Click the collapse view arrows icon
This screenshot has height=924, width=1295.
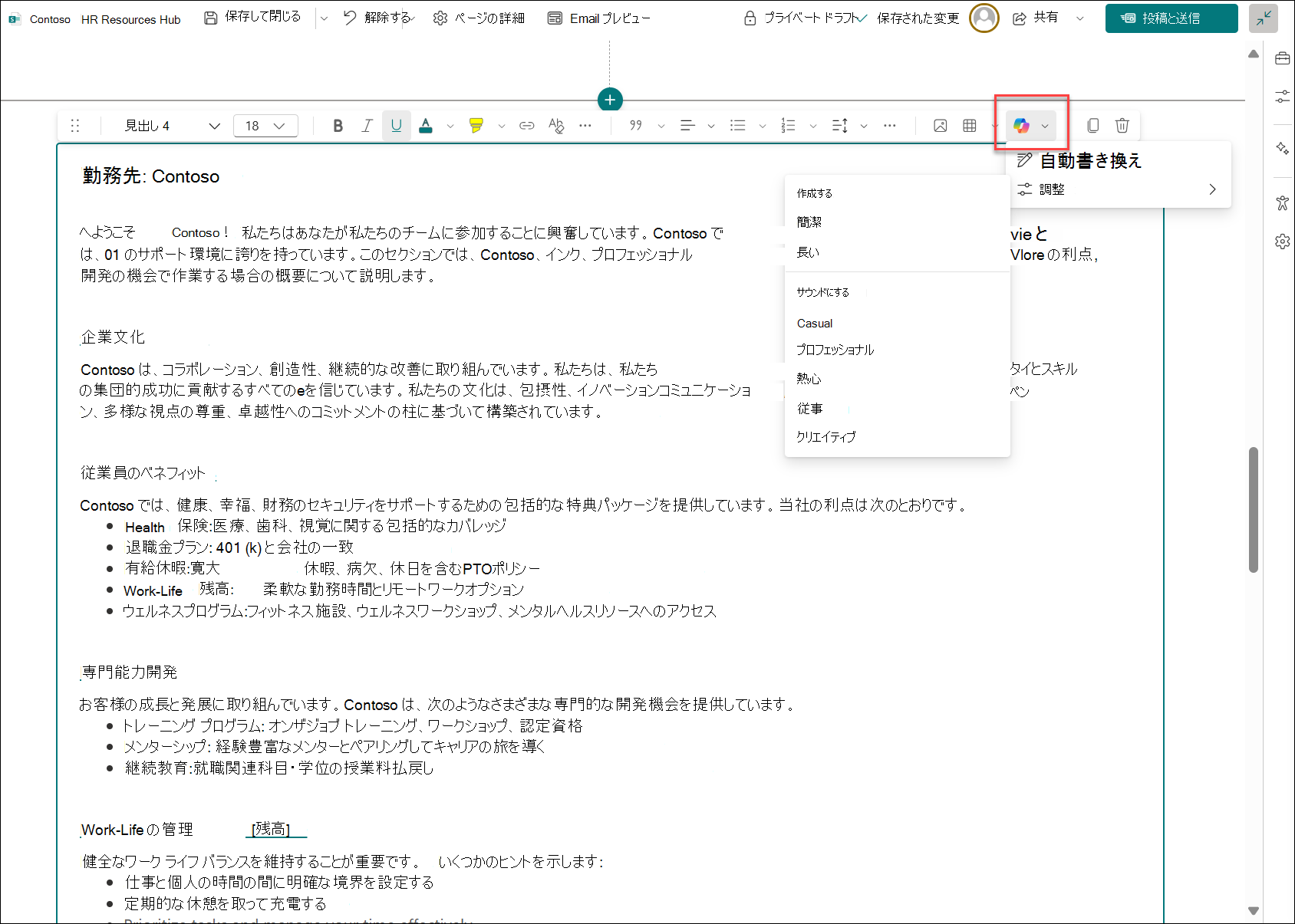click(1264, 18)
